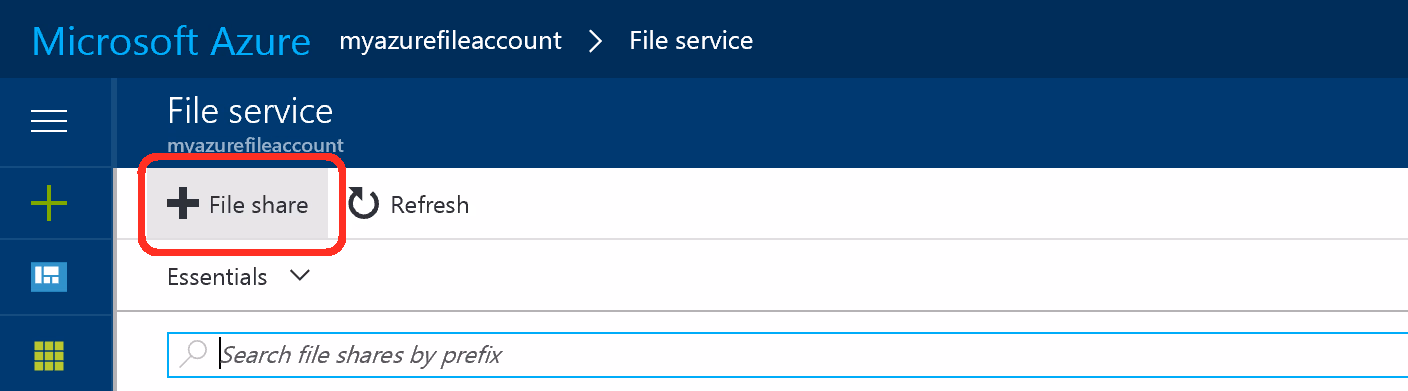Toggle the Essentials label
1408x391 pixels.
(x=217, y=277)
